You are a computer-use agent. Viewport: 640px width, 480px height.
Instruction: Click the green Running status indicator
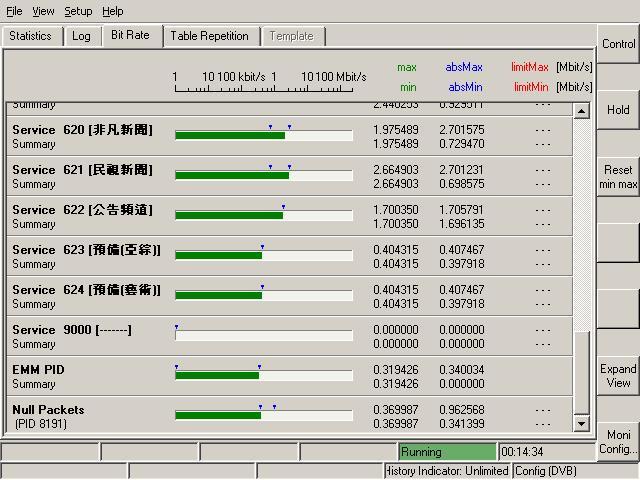tap(446, 452)
